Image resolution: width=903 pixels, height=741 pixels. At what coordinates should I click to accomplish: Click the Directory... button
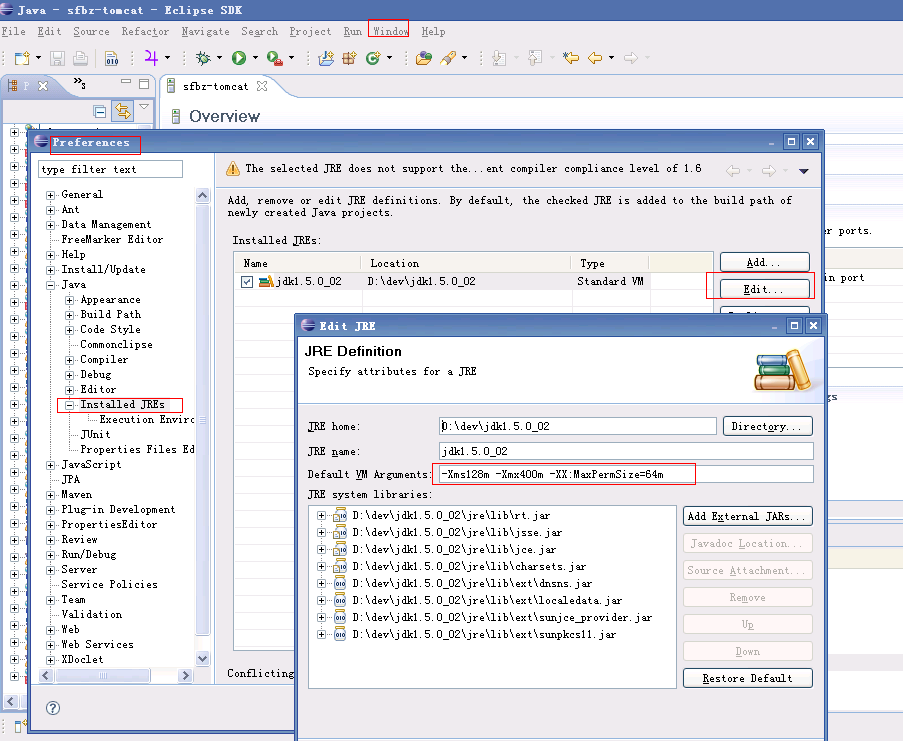766,426
